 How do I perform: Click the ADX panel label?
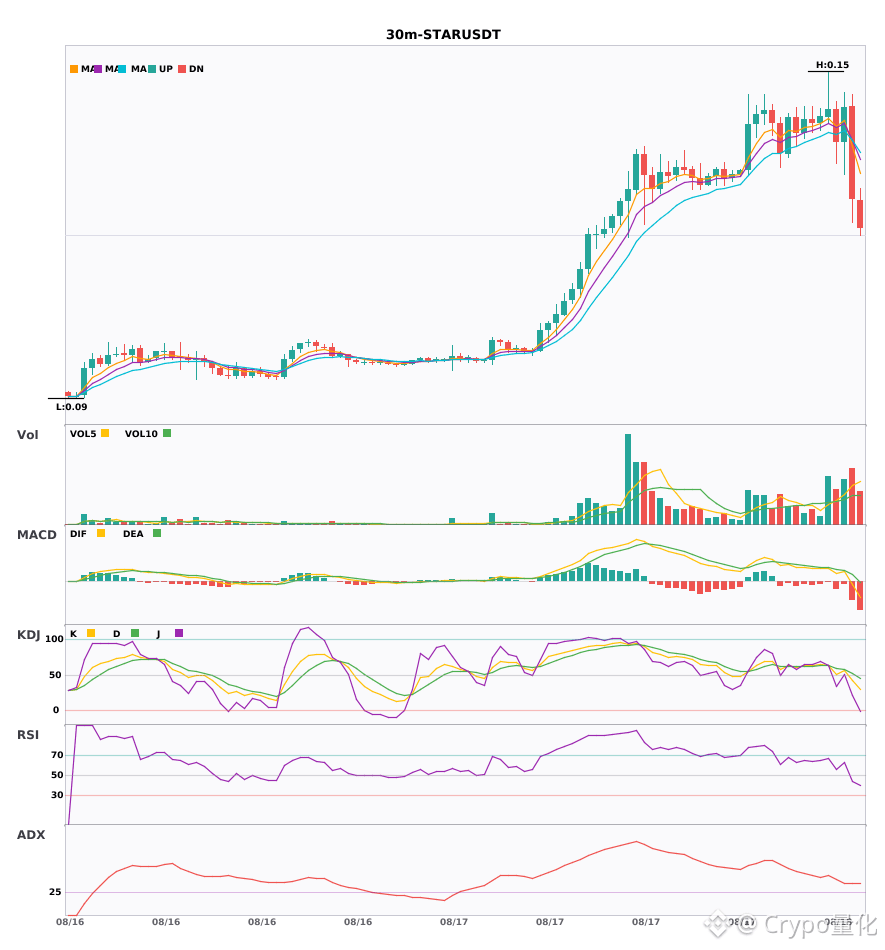click(x=31, y=835)
